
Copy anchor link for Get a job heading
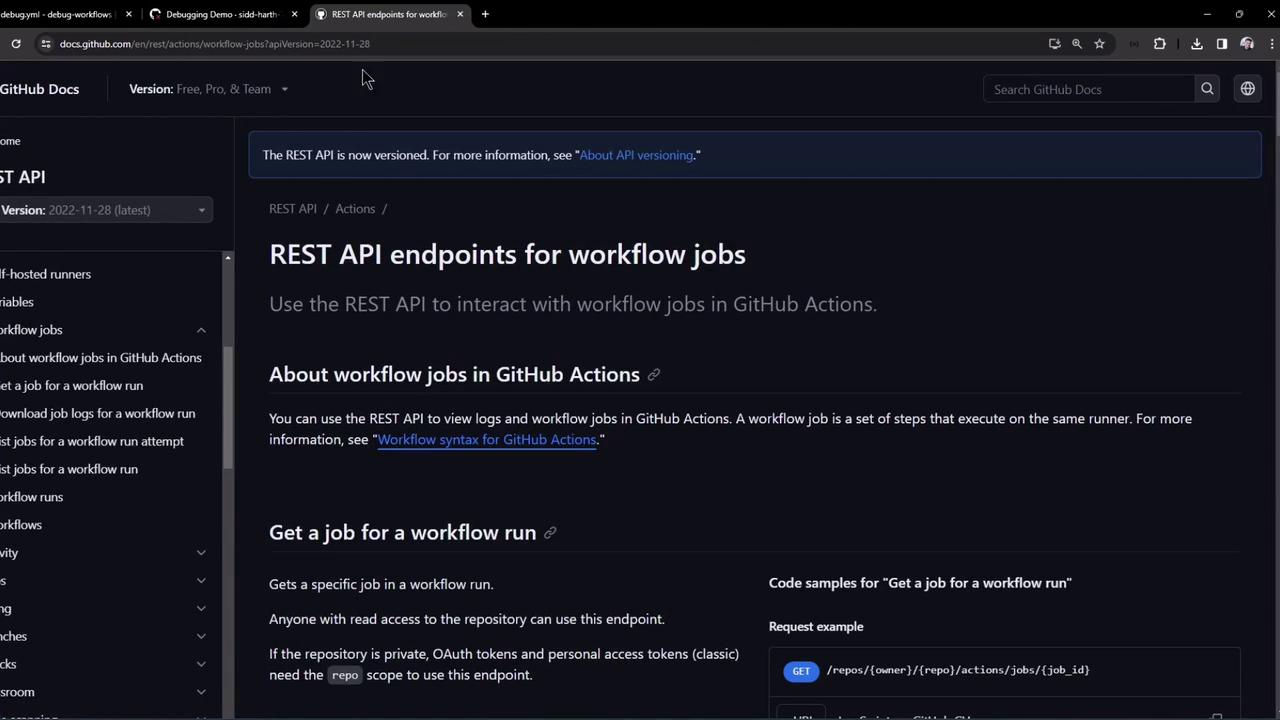550,533
